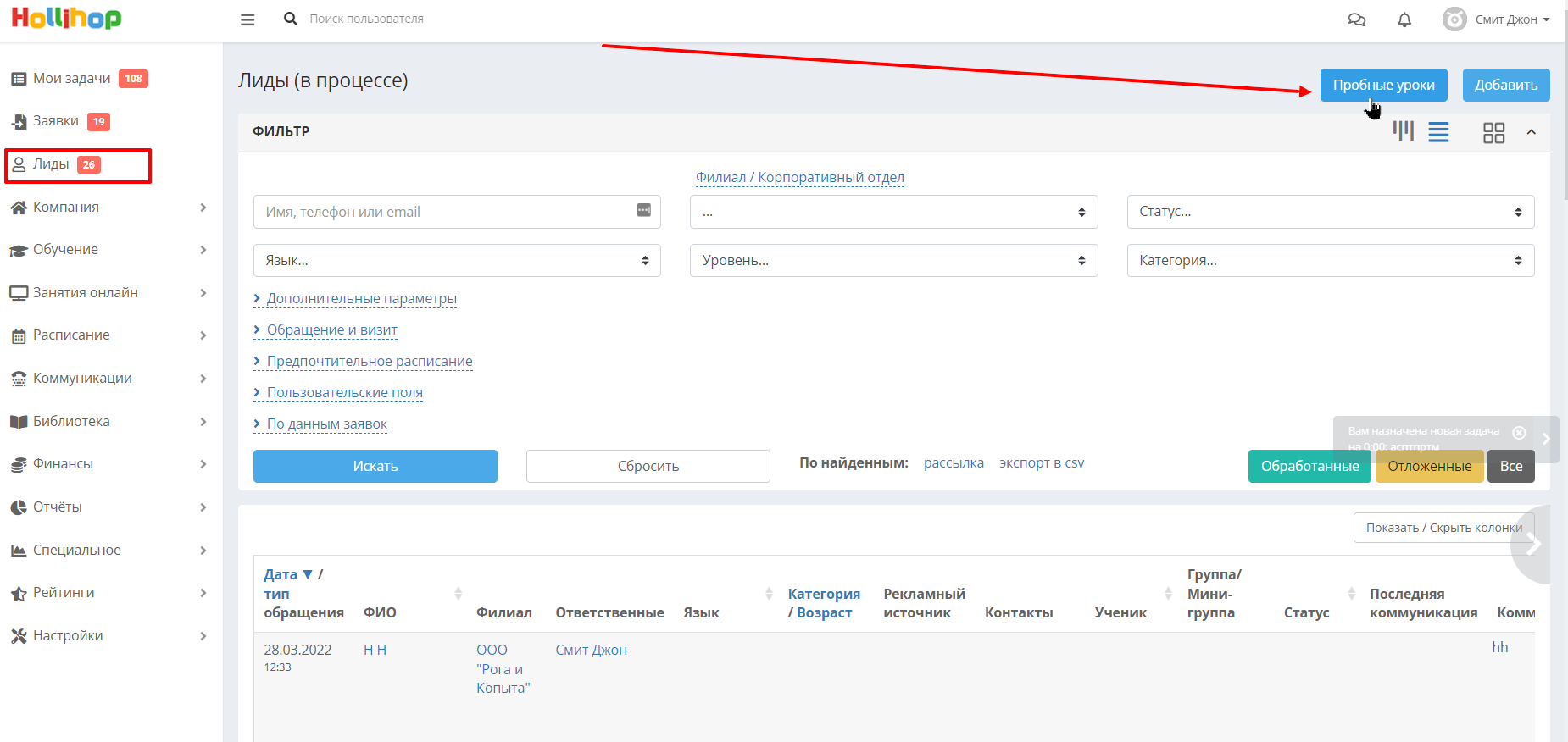This screenshot has height=742, width=1568.
Task: Switch to list view icon
Action: 1438,132
